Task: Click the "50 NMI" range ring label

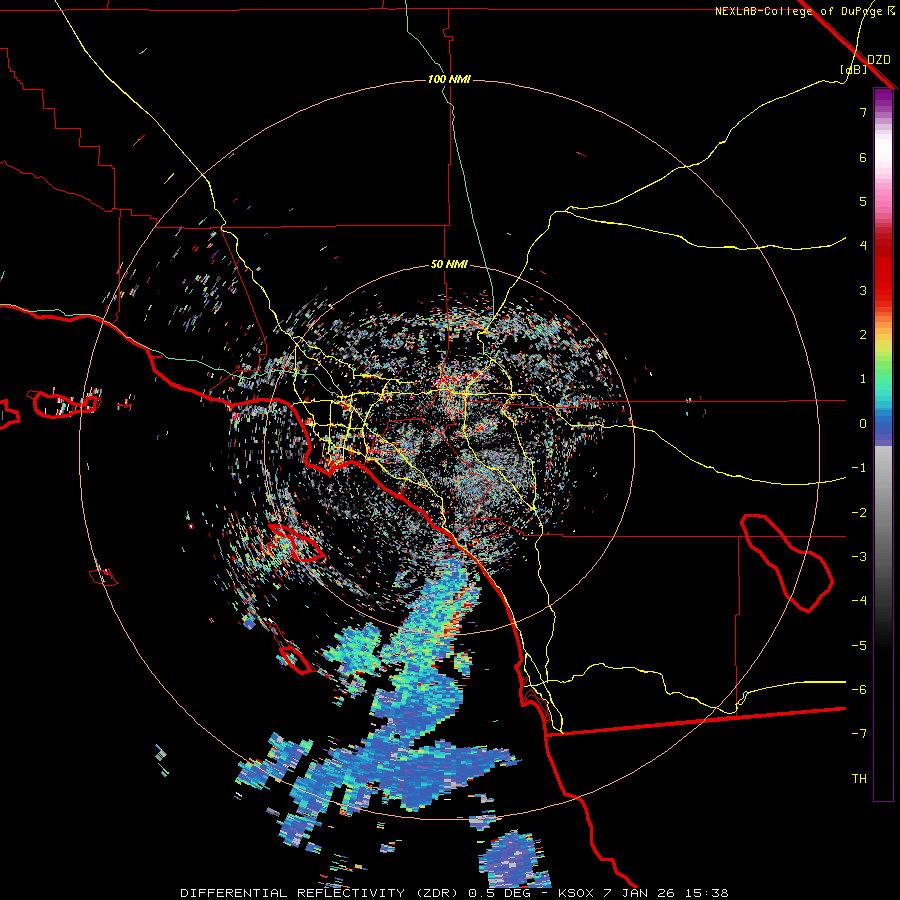Action: click(449, 265)
